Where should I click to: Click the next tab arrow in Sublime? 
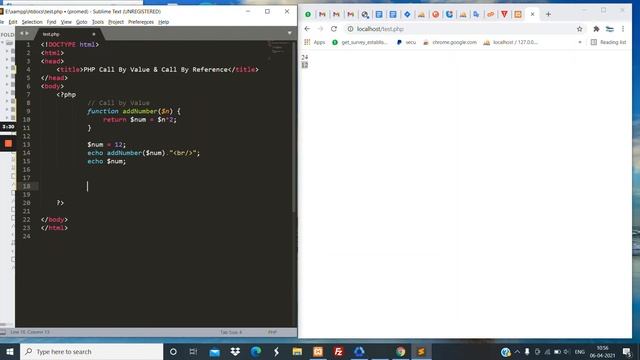[x=27, y=33]
